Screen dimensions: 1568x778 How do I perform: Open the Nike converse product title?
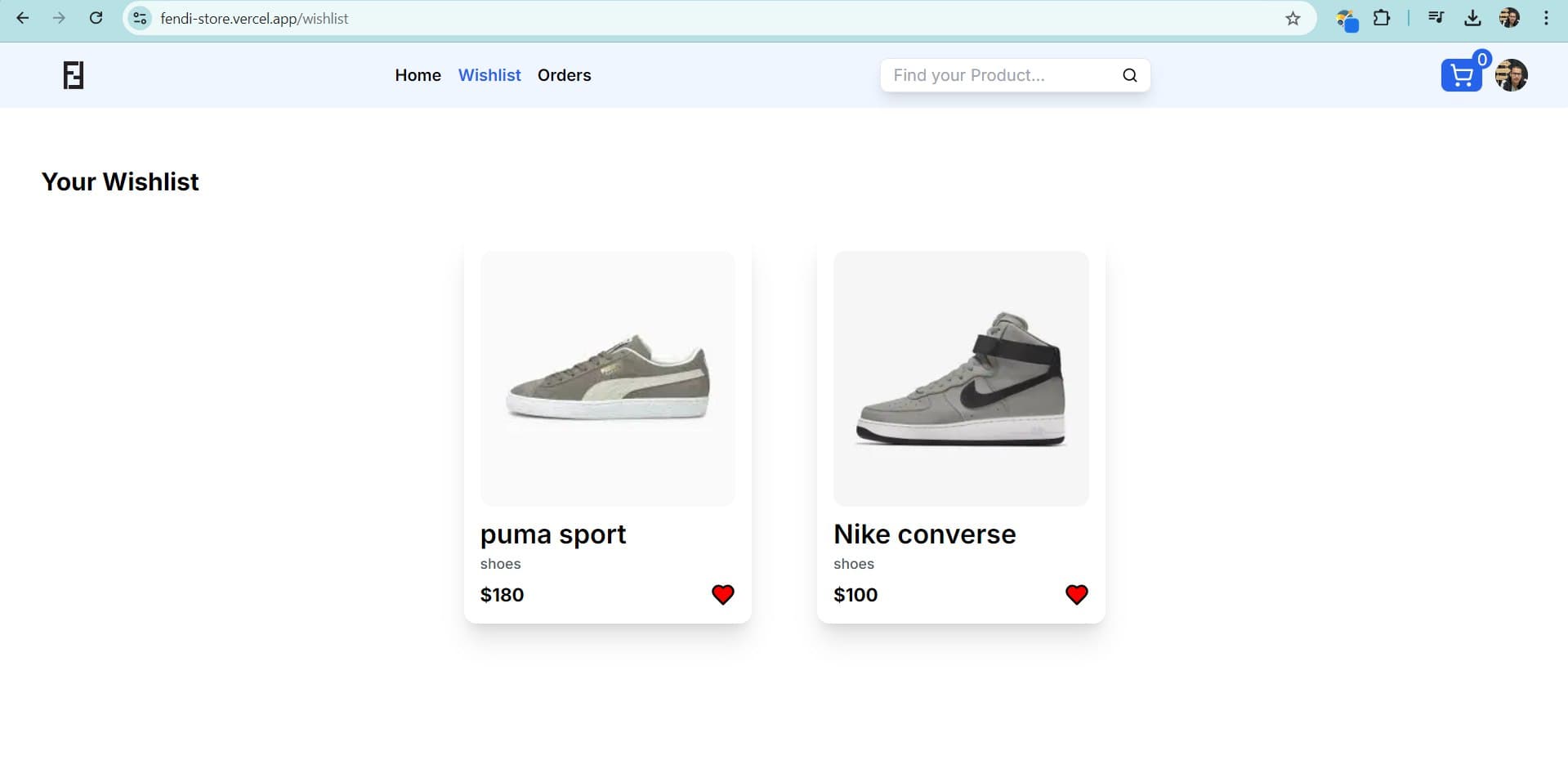coord(924,534)
